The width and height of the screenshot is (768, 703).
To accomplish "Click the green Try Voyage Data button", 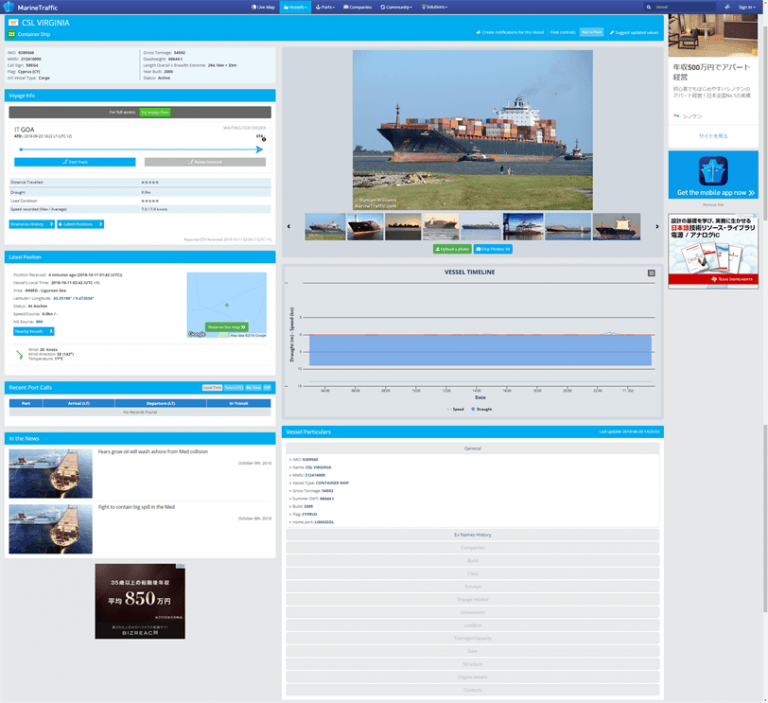I will pos(155,112).
